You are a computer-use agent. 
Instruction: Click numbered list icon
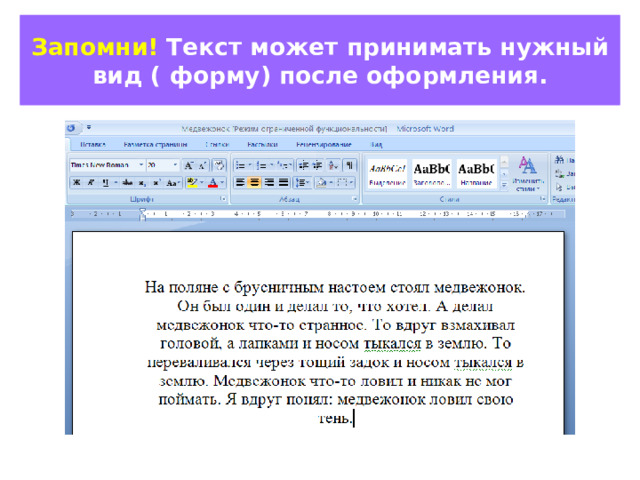click(x=261, y=165)
